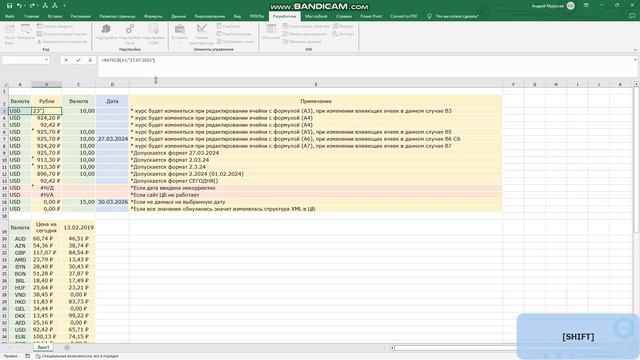Click cell containing date 27.03.2024
The width and height of the screenshot is (640, 360).
112,139
